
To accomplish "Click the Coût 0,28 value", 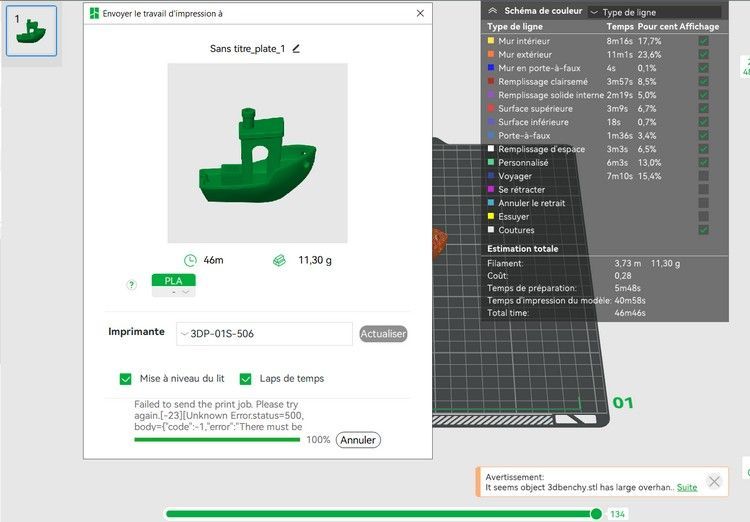I will tap(623, 276).
